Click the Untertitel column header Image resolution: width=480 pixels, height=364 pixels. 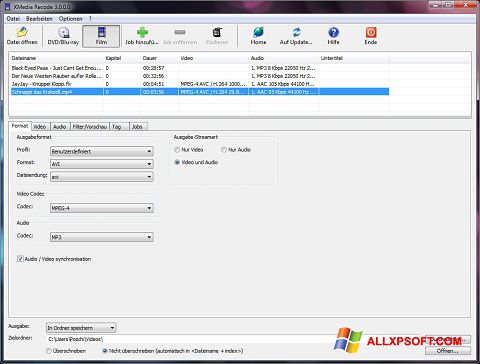(x=354, y=58)
